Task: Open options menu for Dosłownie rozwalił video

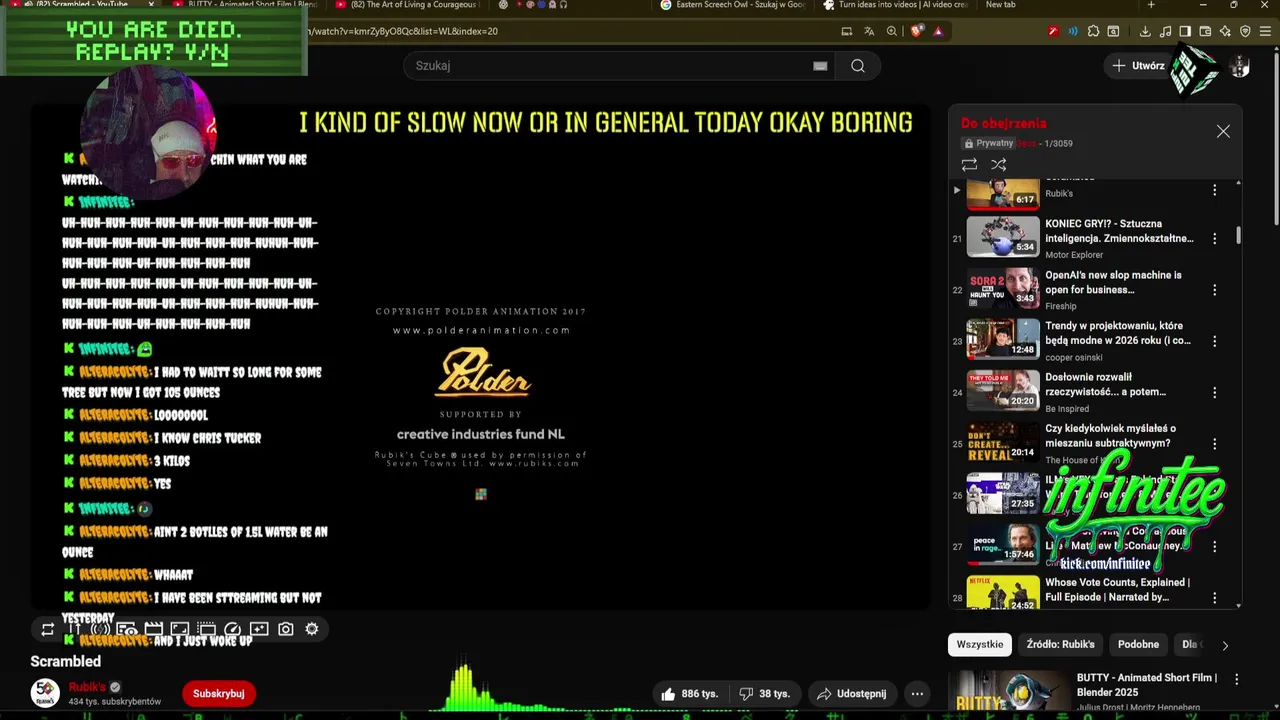Action: [x=1214, y=392]
